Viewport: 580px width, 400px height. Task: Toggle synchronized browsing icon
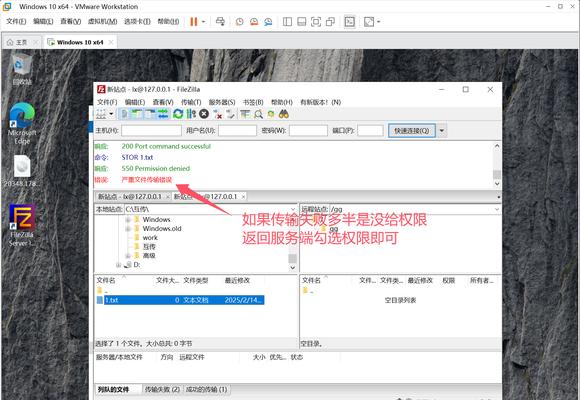pos(271,114)
